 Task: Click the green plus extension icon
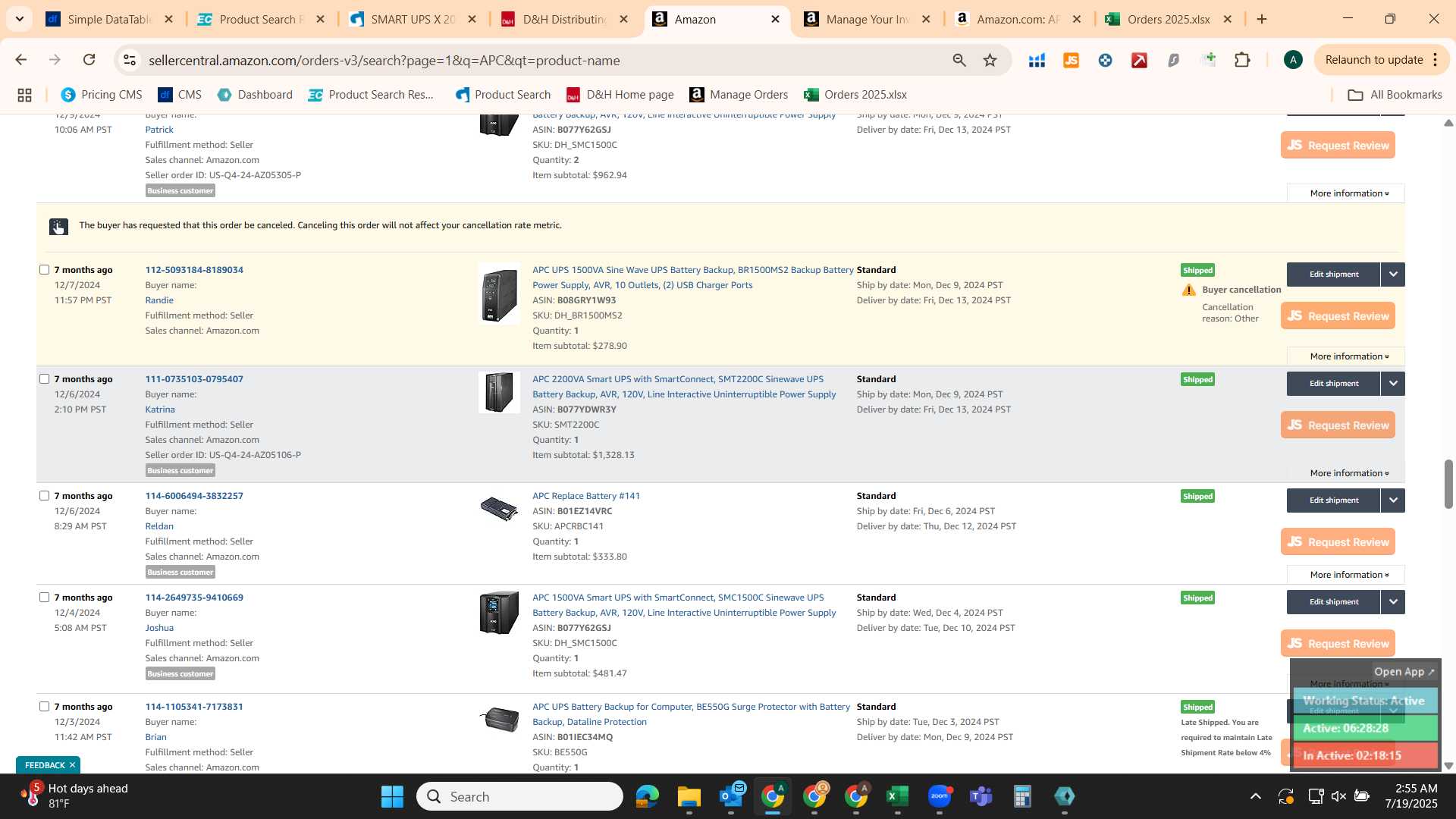[1209, 60]
